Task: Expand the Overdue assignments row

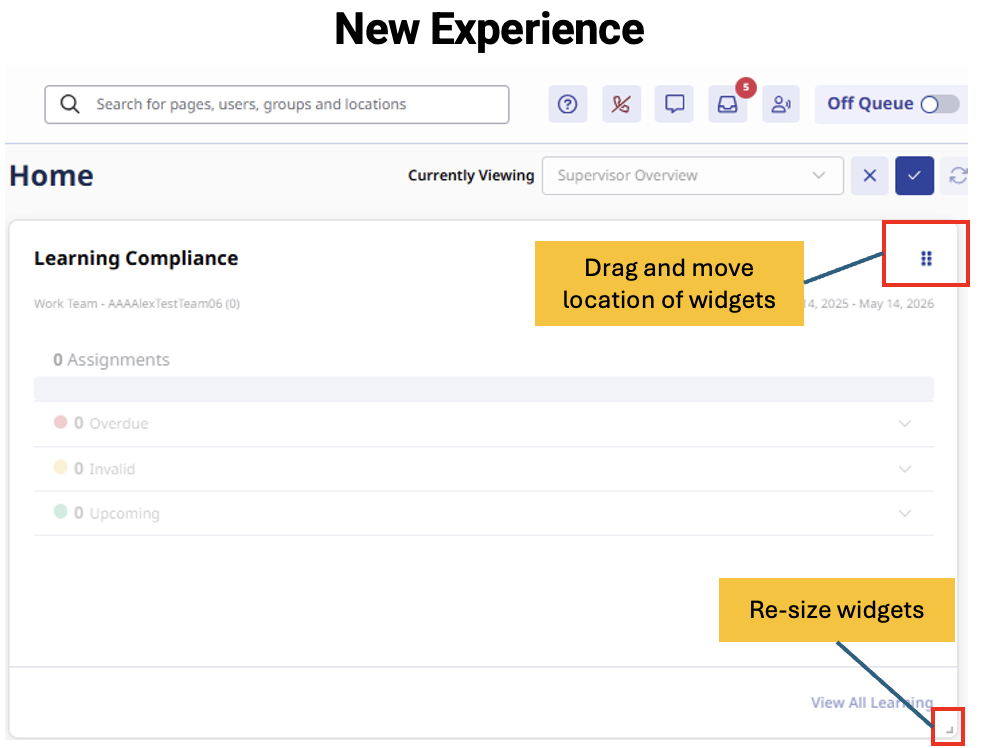Action: point(905,424)
